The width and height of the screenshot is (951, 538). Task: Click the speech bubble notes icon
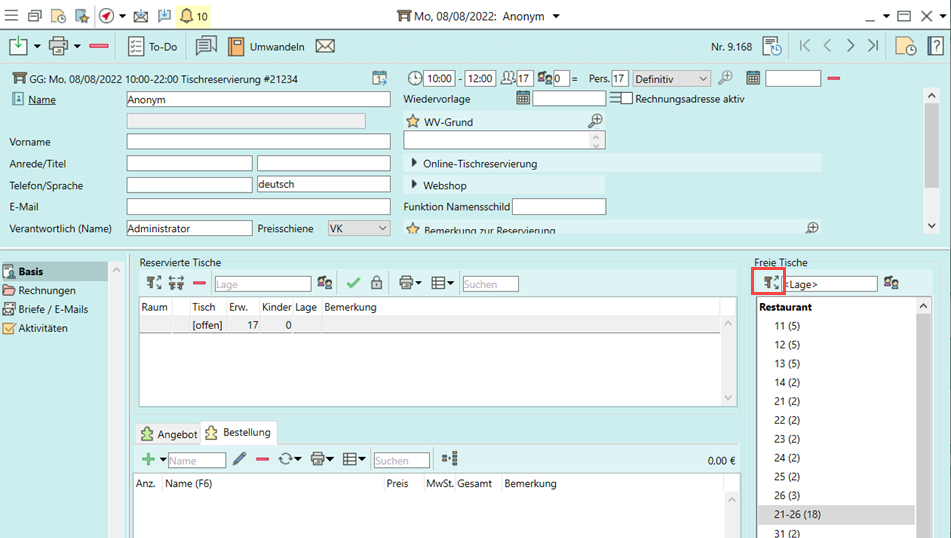coord(206,46)
